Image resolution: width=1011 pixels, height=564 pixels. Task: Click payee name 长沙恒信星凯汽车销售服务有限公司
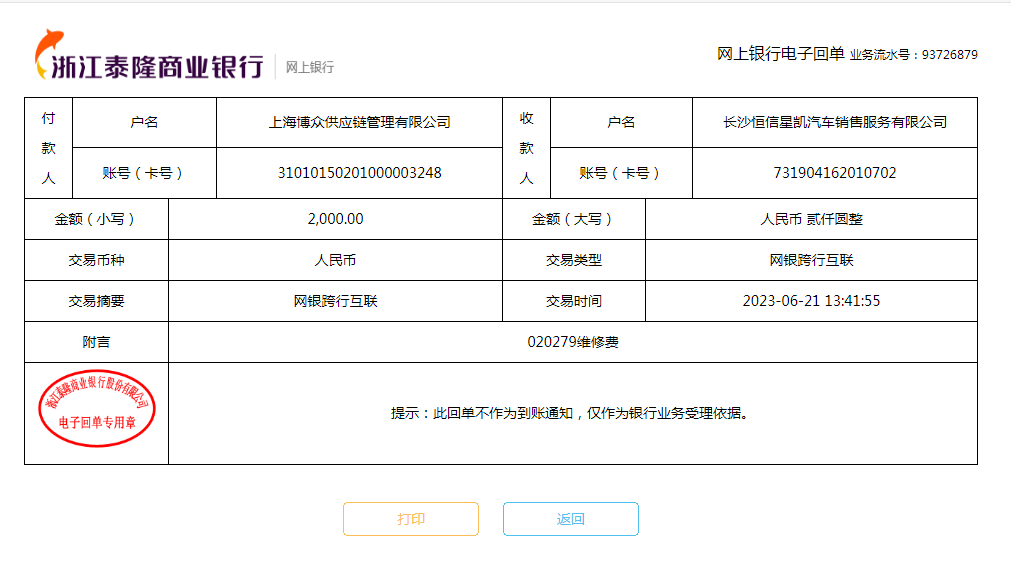834,122
